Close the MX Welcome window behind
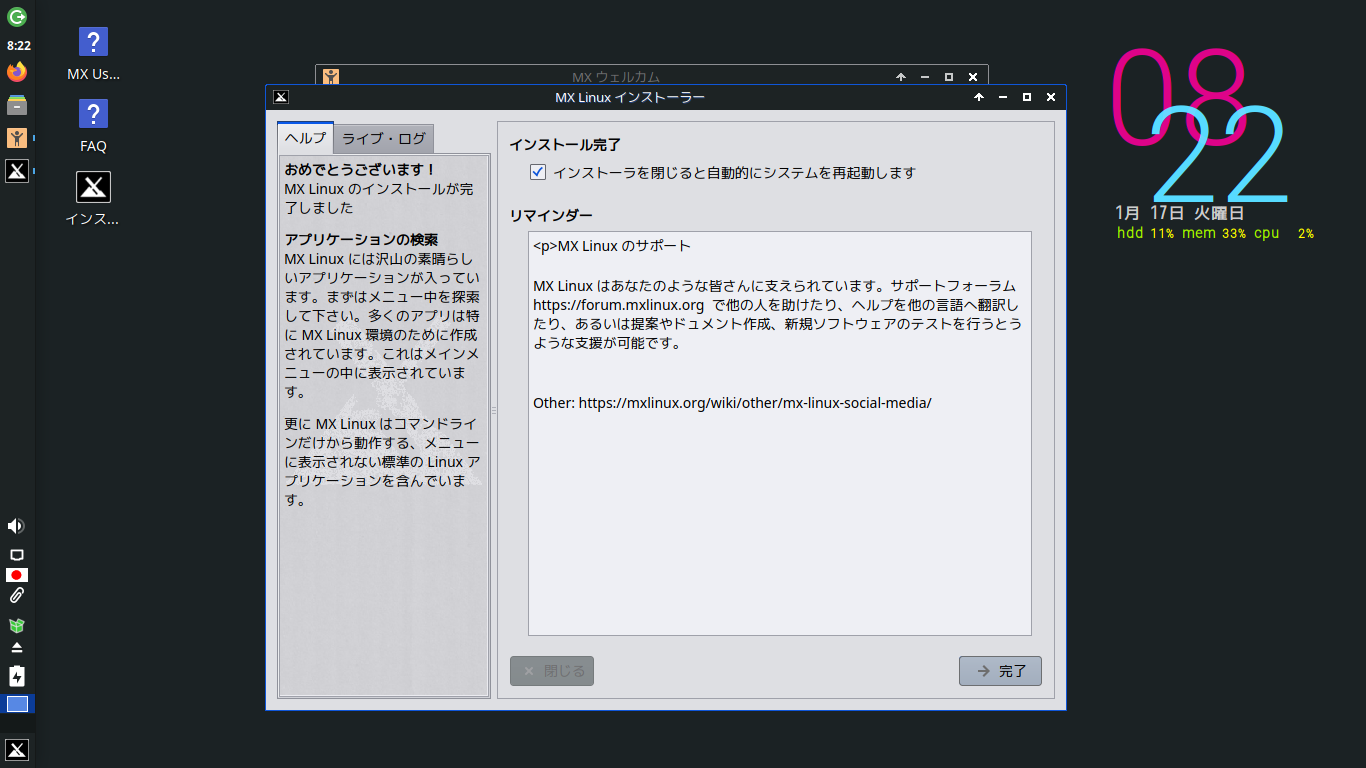This screenshot has height=768, width=1366. pos(973,77)
